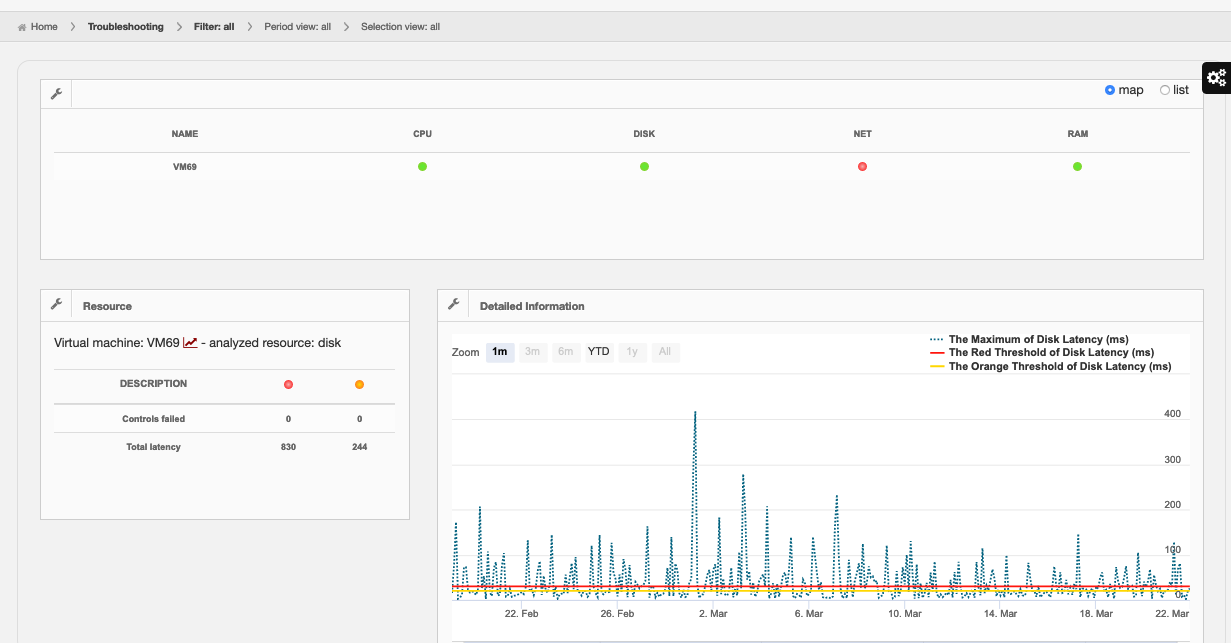Viewport: 1231px width, 643px height.
Task: Click the wrench icon in the VM map panel
Action: tap(56, 94)
